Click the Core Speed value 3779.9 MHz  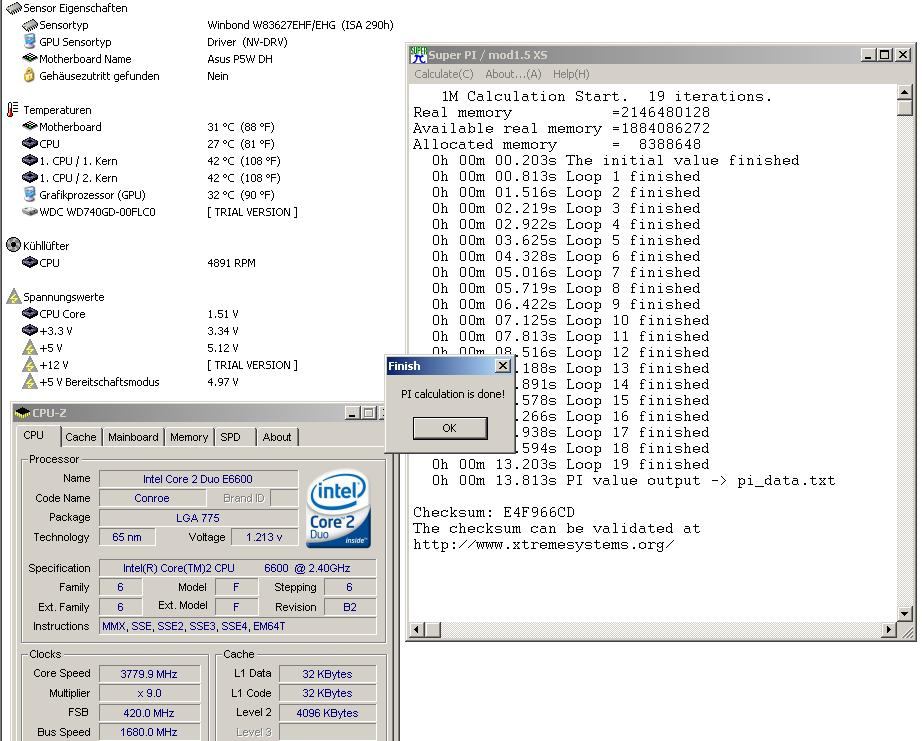point(149,674)
